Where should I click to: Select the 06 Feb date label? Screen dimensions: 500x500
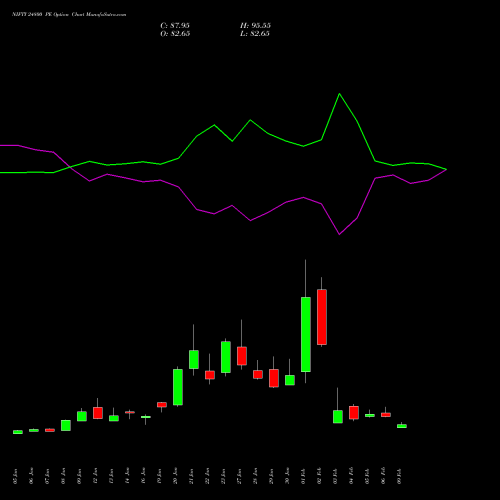(x=383, y=476)
